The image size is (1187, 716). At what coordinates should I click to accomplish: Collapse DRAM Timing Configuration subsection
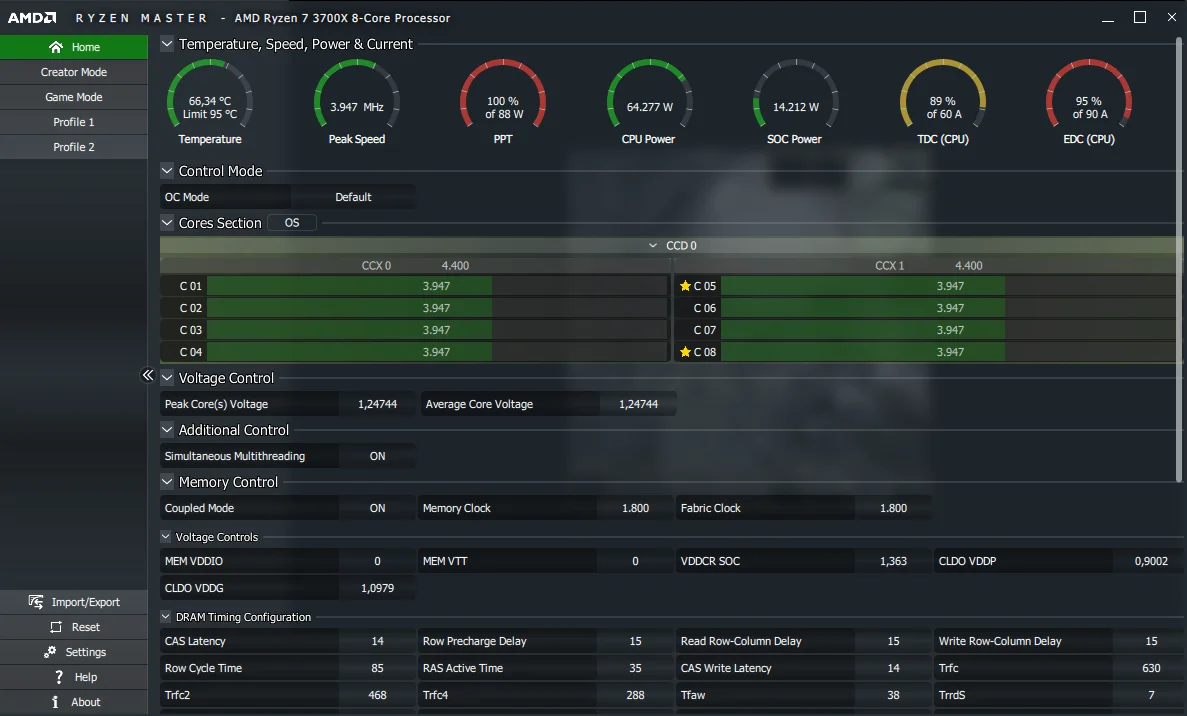coord(166,617)
